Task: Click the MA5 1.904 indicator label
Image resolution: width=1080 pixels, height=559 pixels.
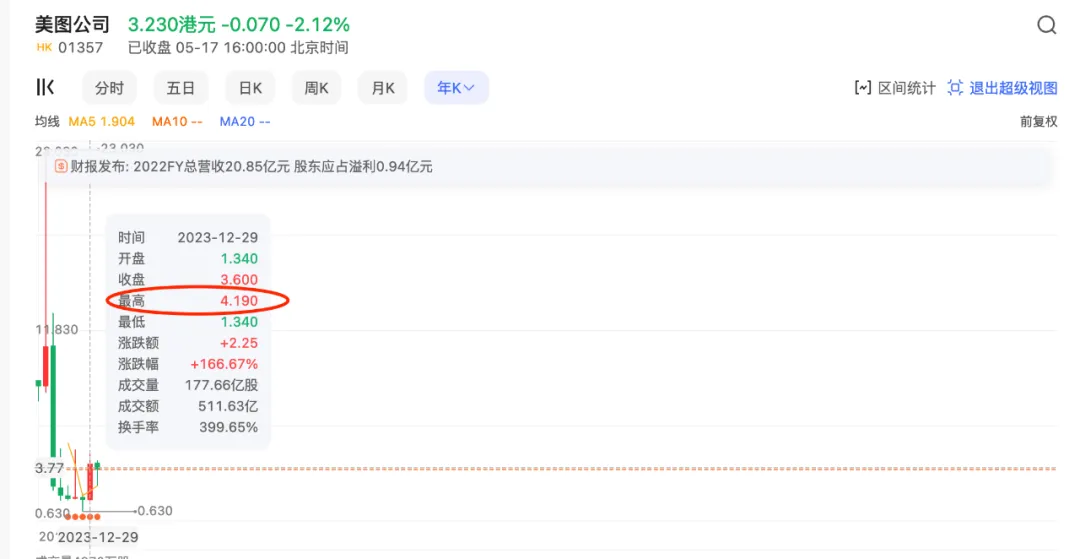Action: [102, 122]
